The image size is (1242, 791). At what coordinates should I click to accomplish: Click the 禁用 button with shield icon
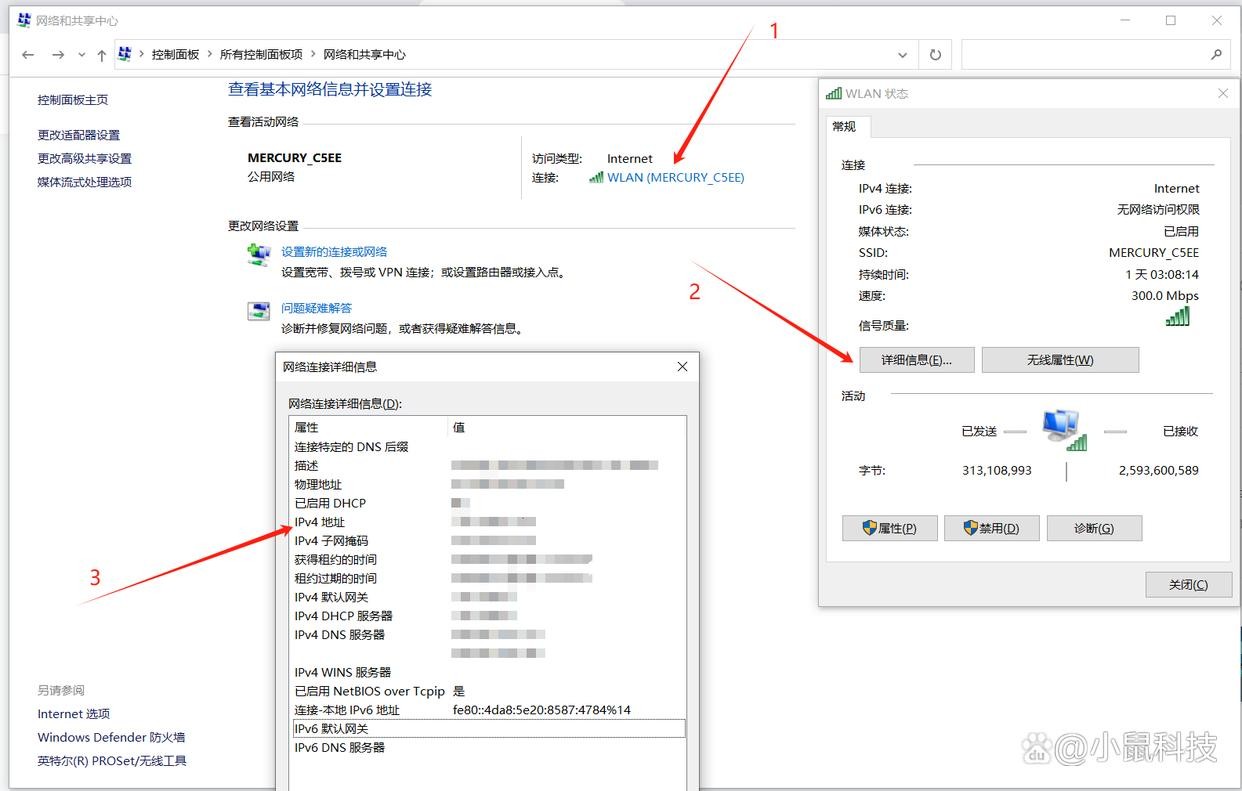click(992, 528)
